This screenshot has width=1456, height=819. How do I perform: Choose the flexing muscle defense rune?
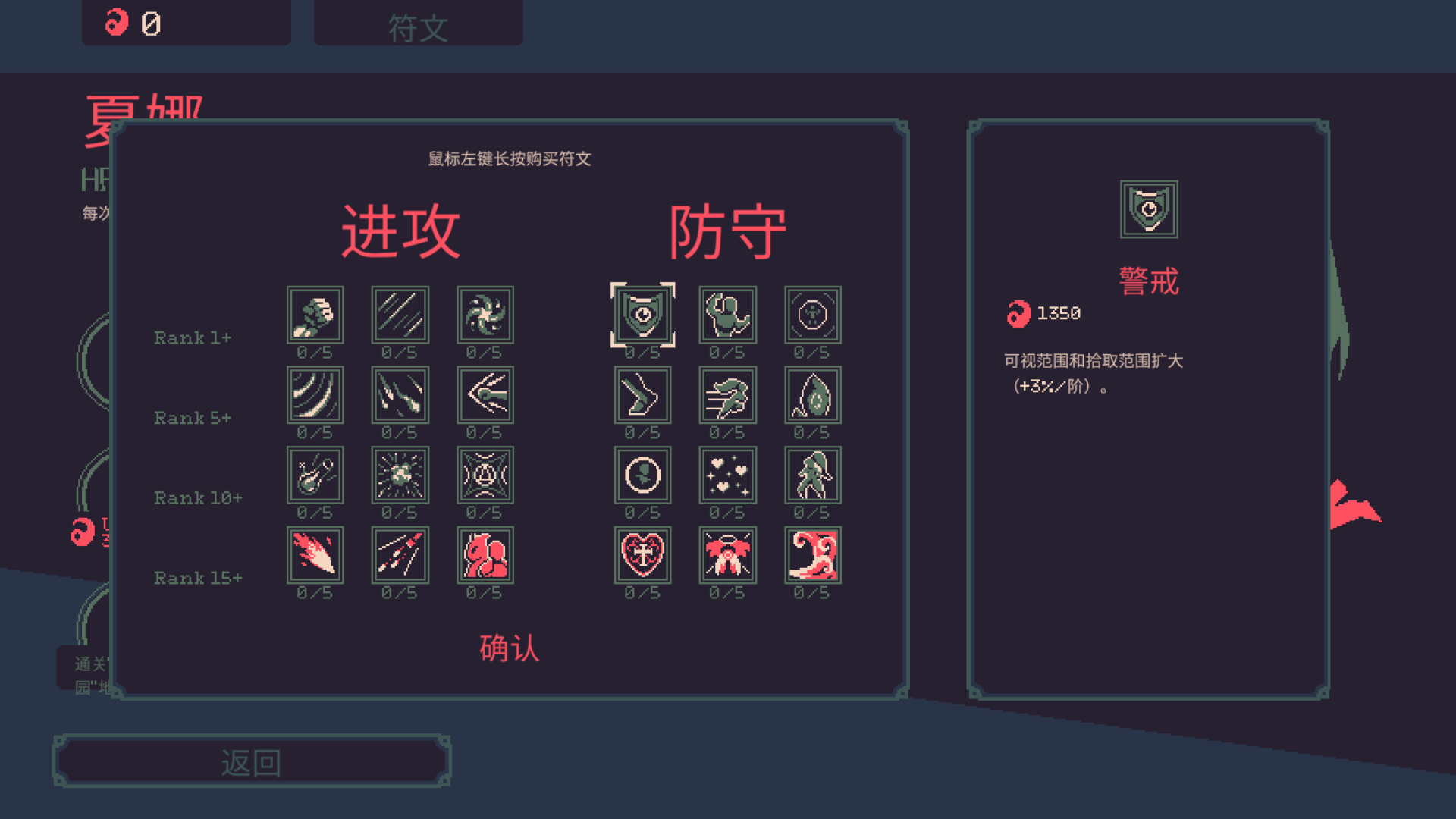[x=727, y=315]
